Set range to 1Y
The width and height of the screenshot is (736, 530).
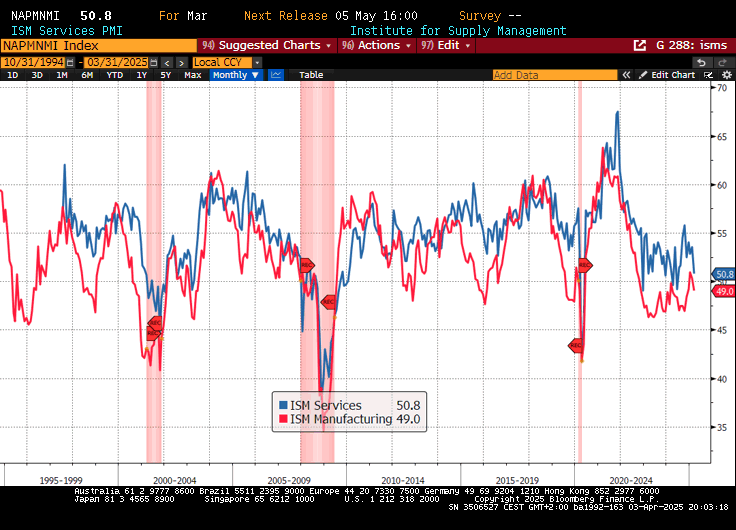(141, 75)
